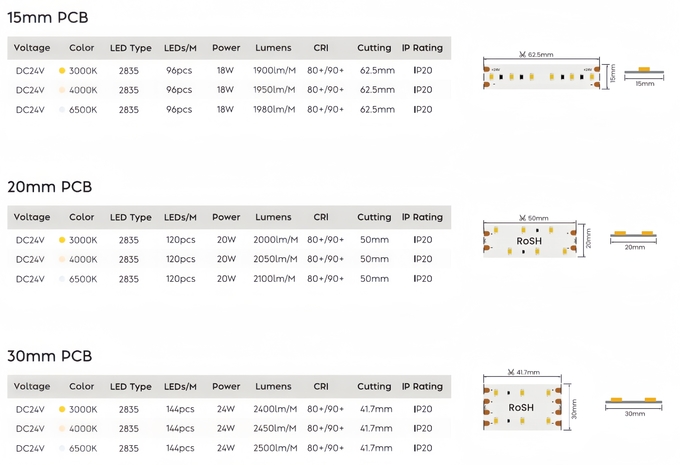Click the 15mm LED strip top-view diagram
The image size is (680, 465).
point(542,77)
